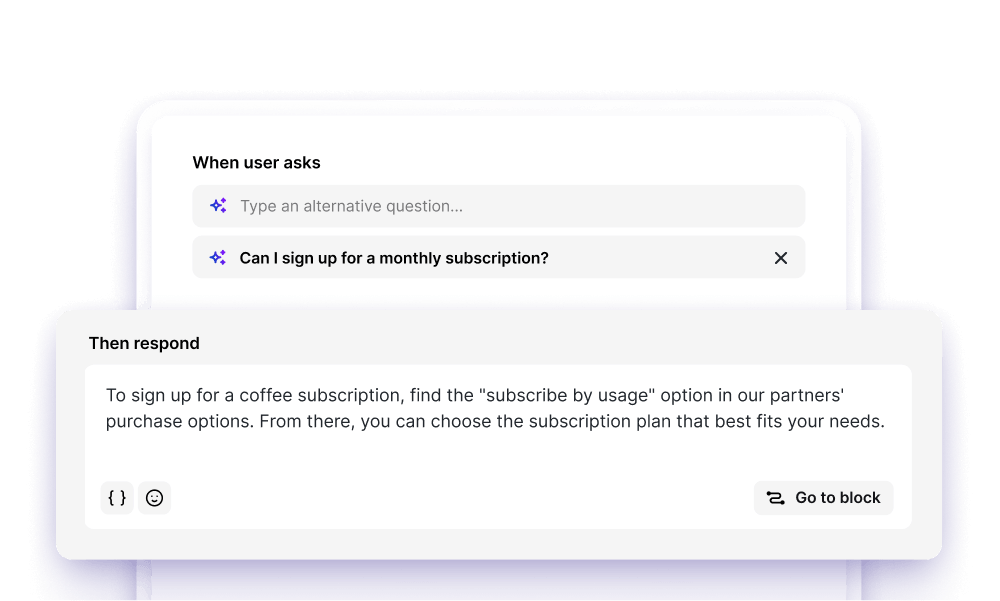Click the connector arrow icon on Go to block
This screenshot has height=601, width=1000.
775,497
